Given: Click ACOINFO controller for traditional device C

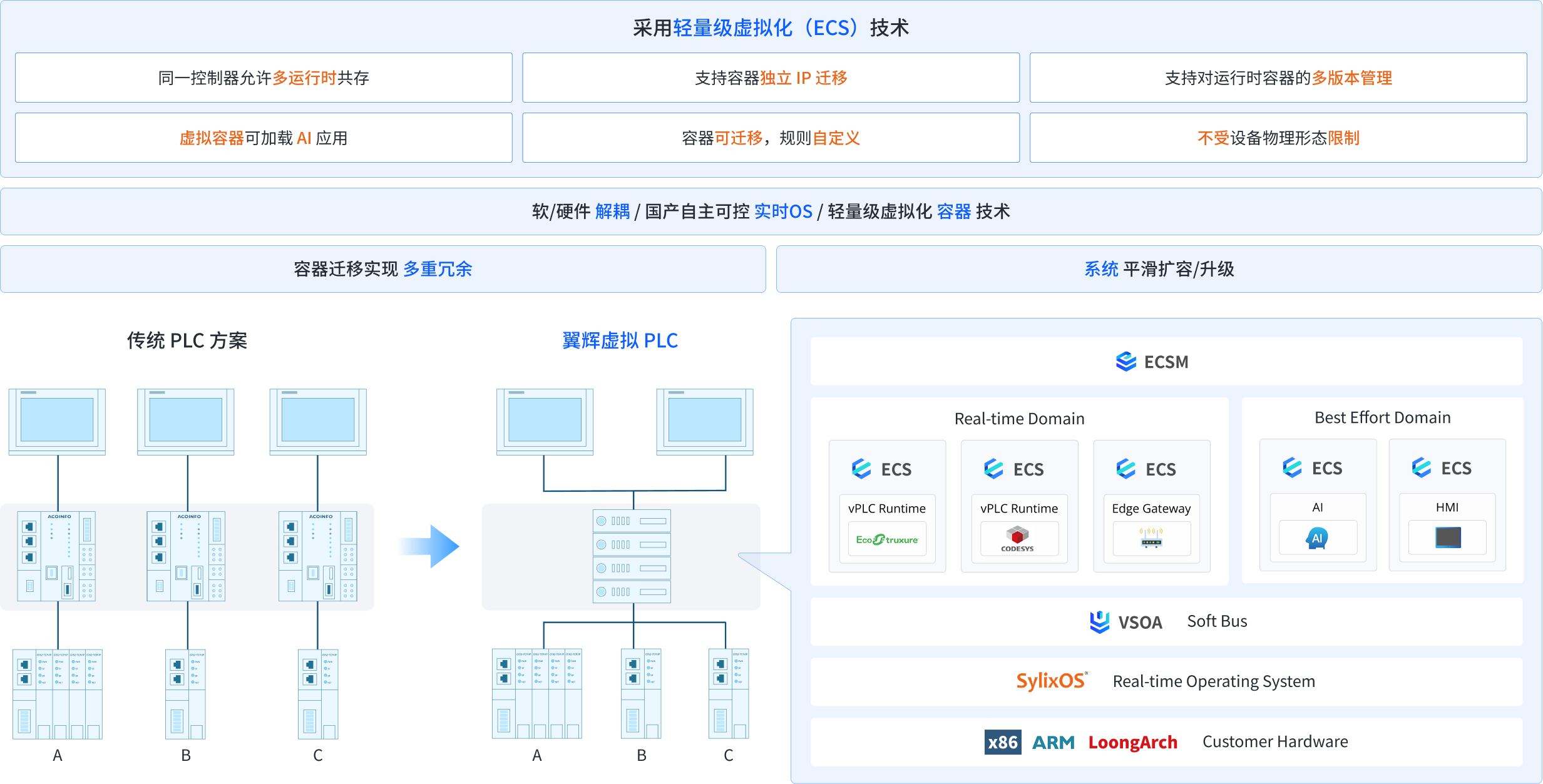Looking at the screenshot, I should tap(318, 556).
